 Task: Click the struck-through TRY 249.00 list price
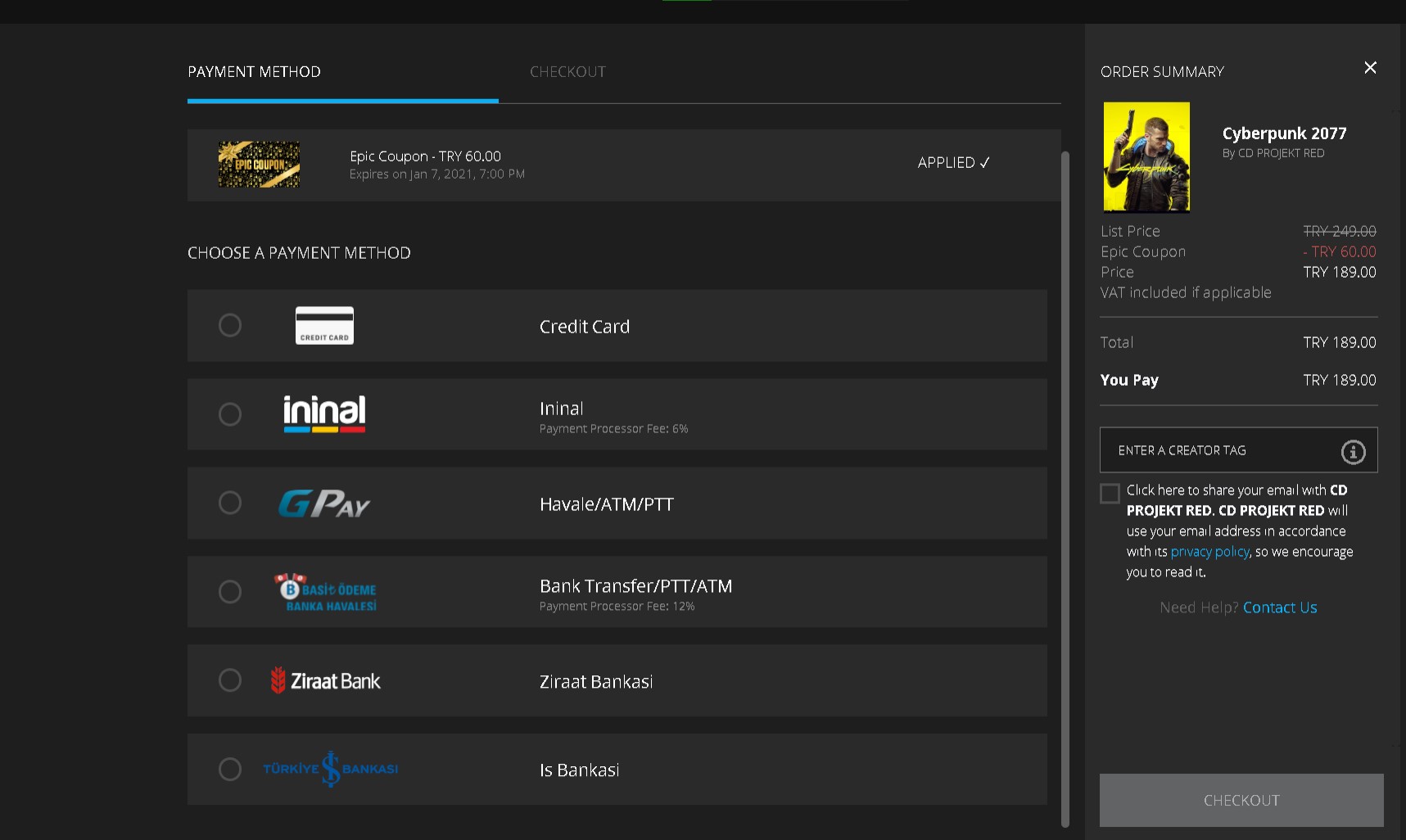click(x=1340, y=232)
